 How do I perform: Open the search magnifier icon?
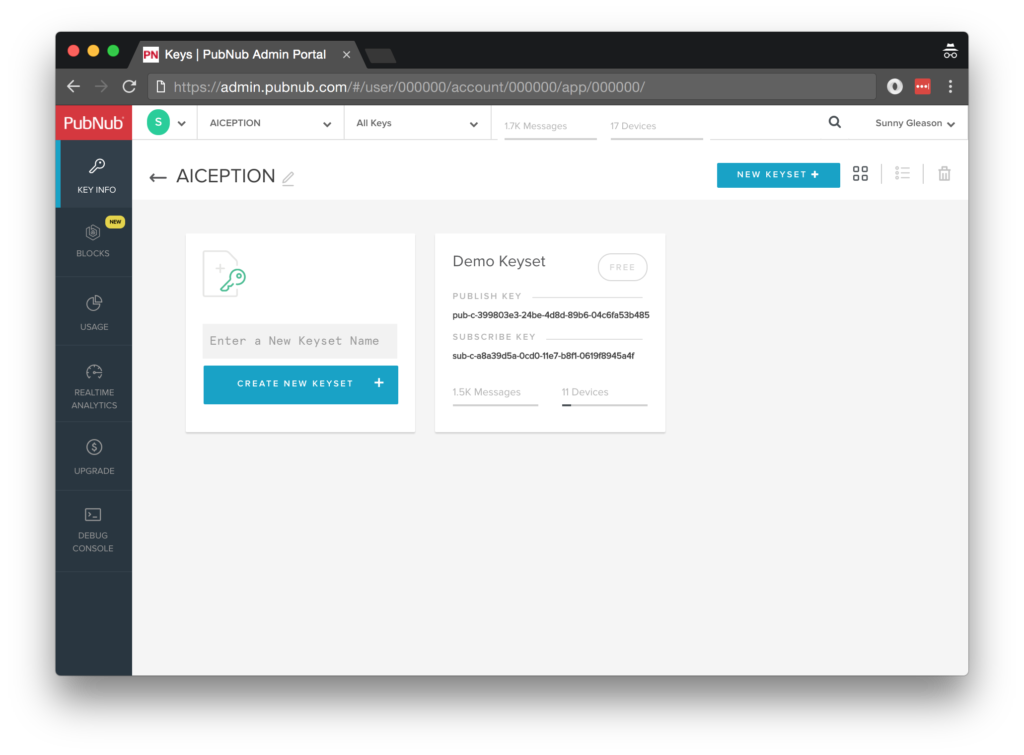pos(834,123)
